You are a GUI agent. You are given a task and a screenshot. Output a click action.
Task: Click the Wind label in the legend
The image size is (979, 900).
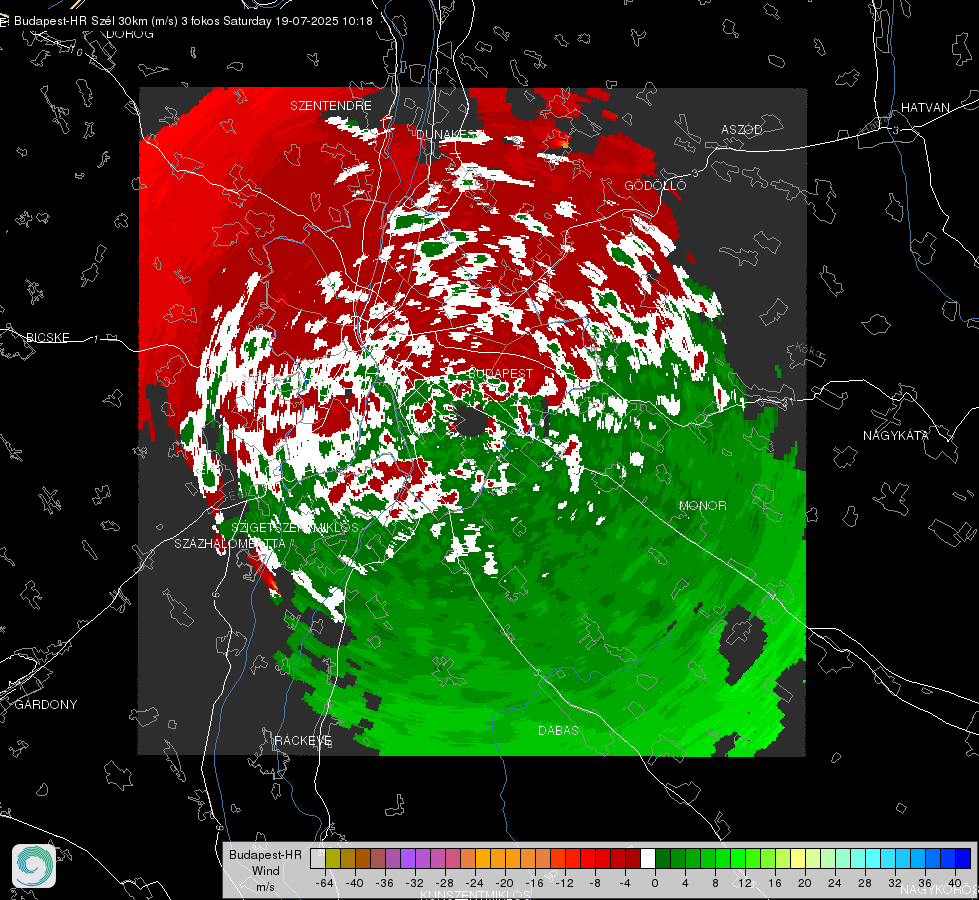pyautogui.click(x=265, y=870)
